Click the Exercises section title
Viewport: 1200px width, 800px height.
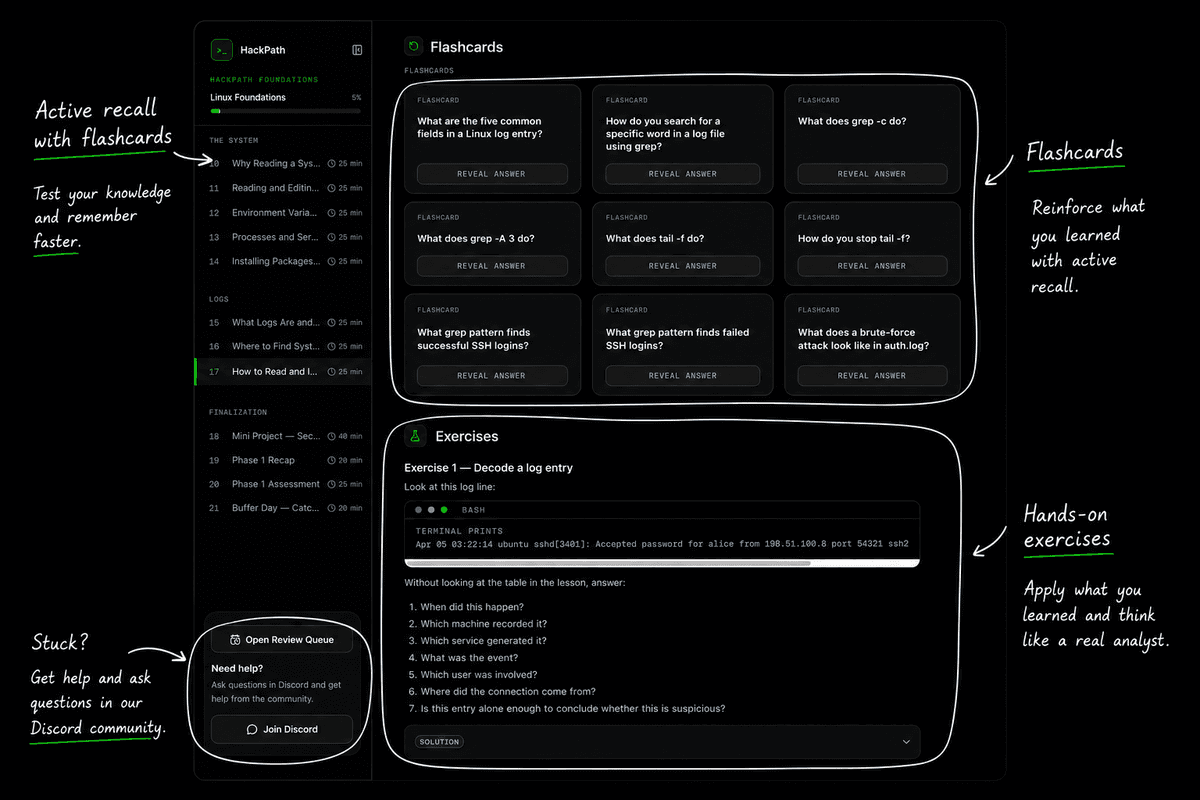pyautogui.click(x=467, y=436)
